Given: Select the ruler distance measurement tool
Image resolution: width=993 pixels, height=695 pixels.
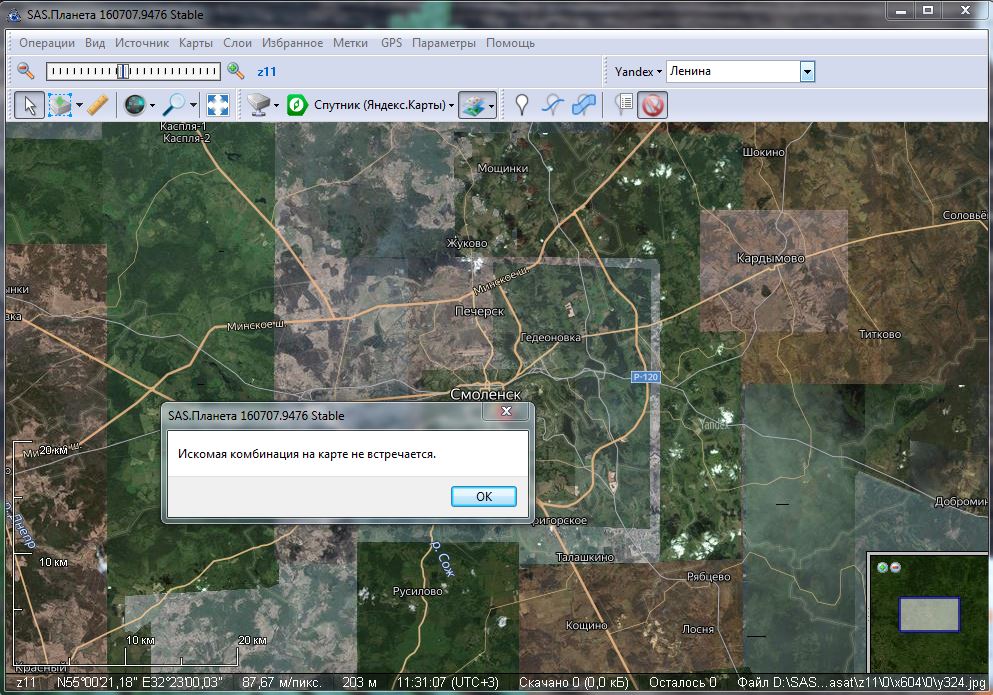Looking at the screenshot, I should 97,104.
